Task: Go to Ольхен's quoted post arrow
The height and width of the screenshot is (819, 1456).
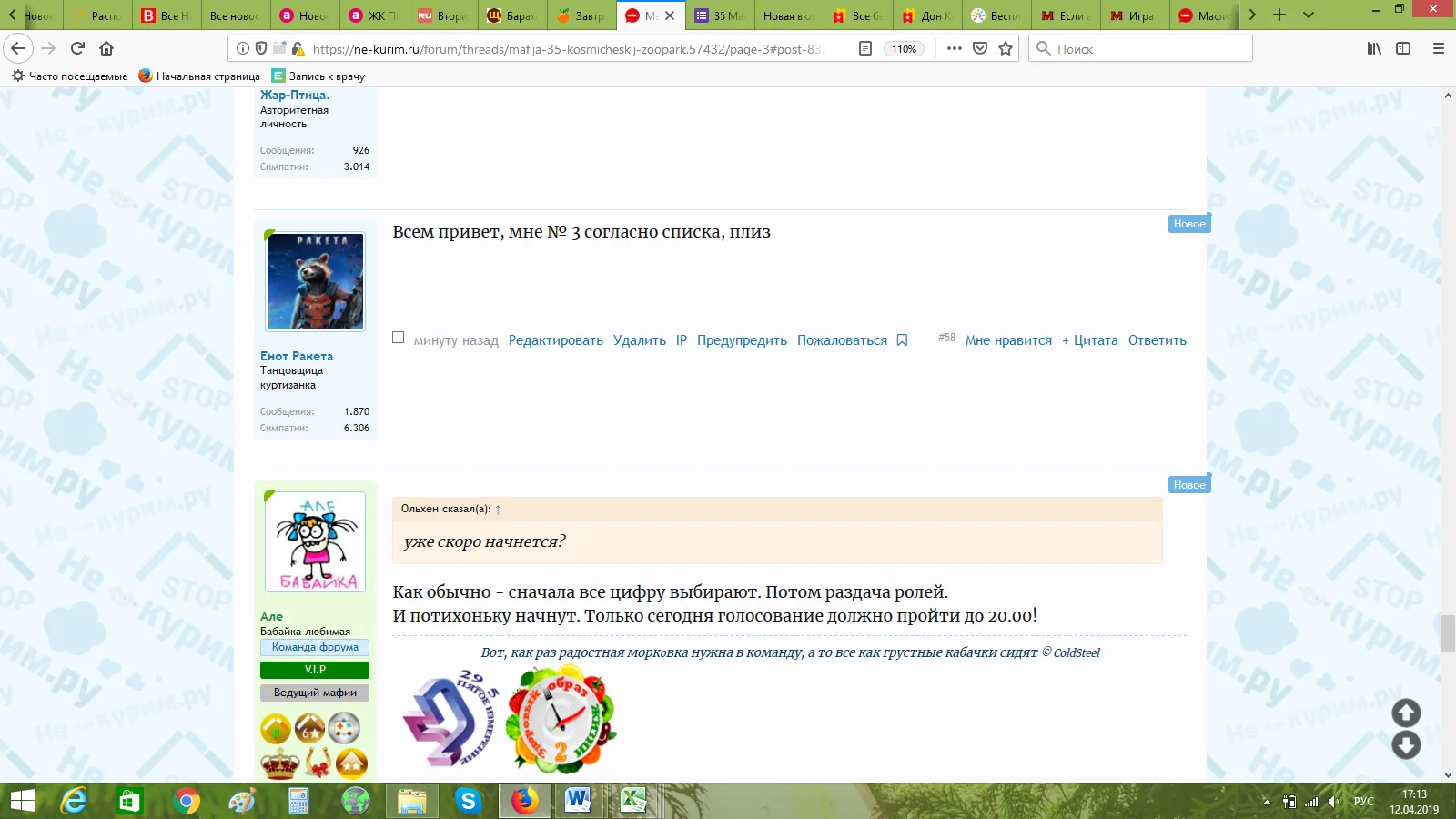Action: tap(498, 510)
